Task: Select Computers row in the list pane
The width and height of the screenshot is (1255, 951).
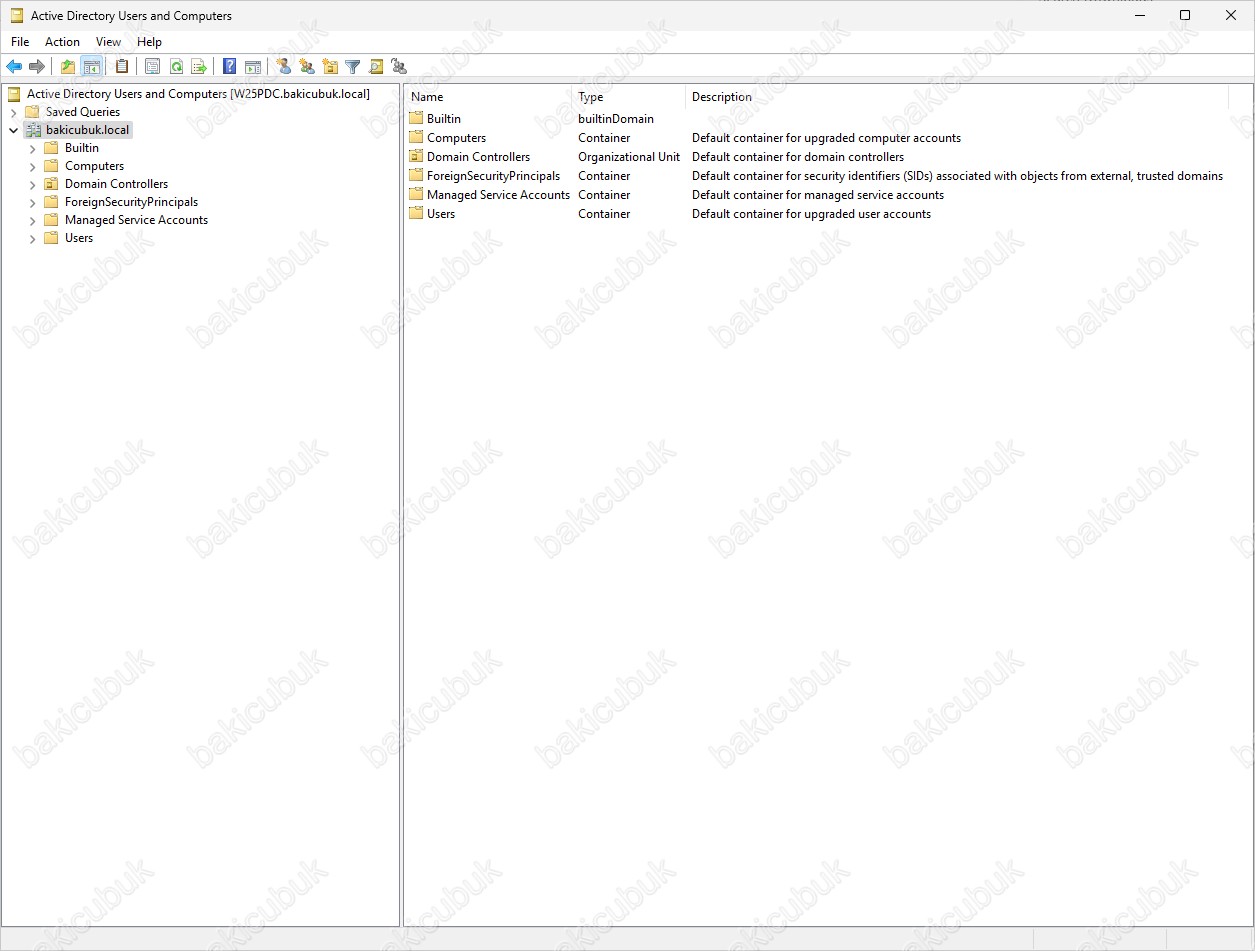Action: (456, 138)
